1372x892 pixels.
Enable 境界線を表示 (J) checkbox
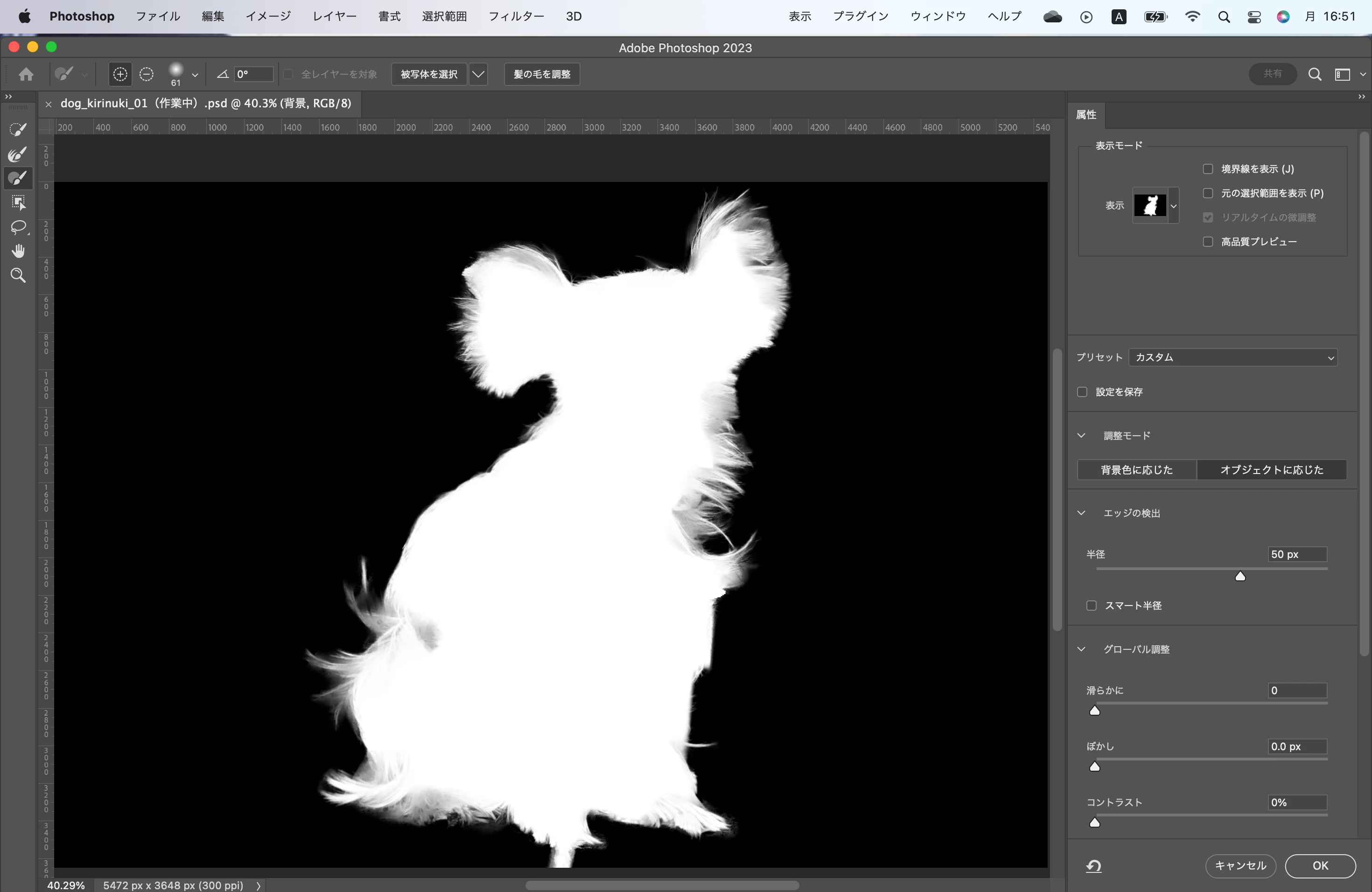[1208, 169]
